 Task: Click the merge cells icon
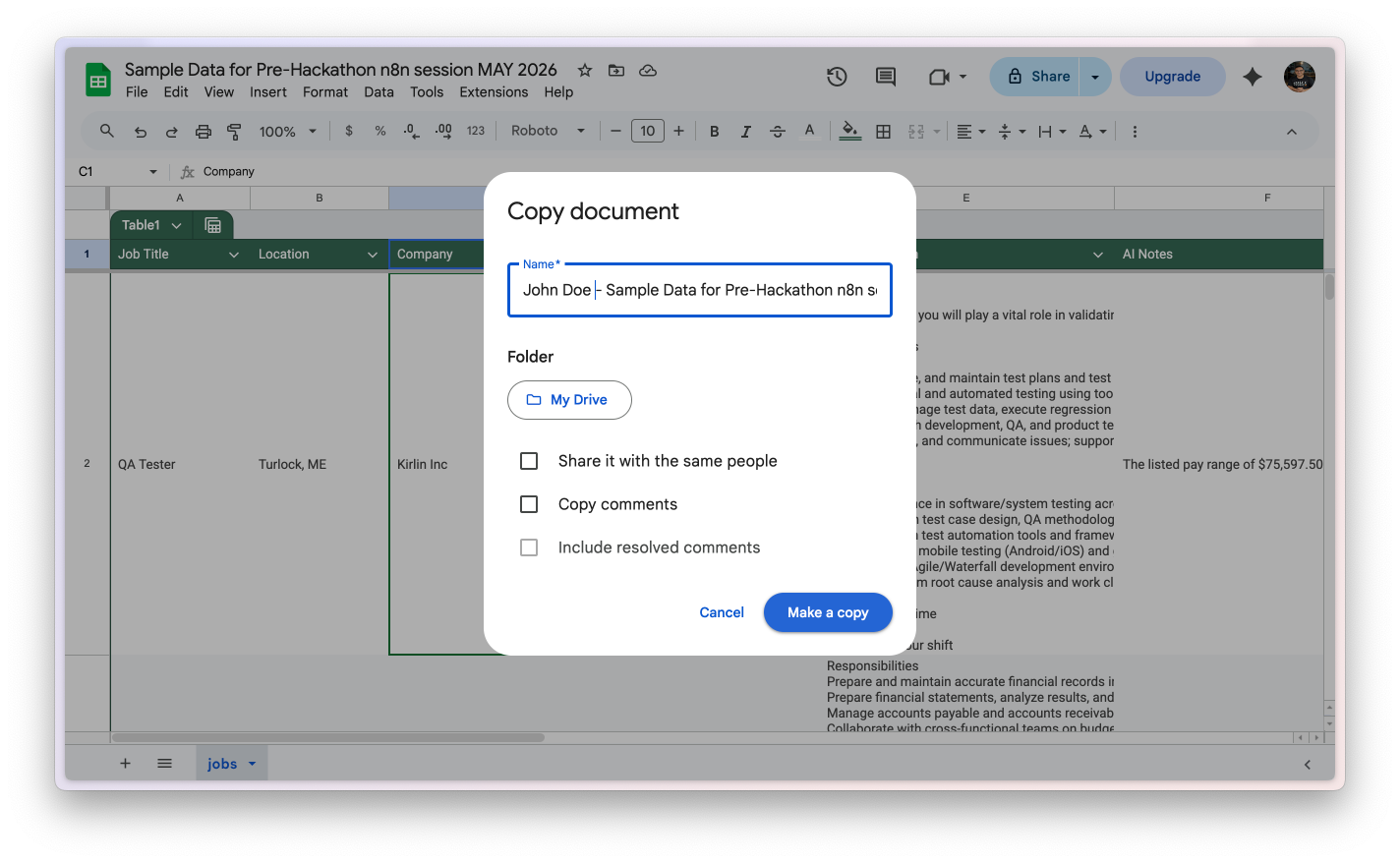pos(916,132)
